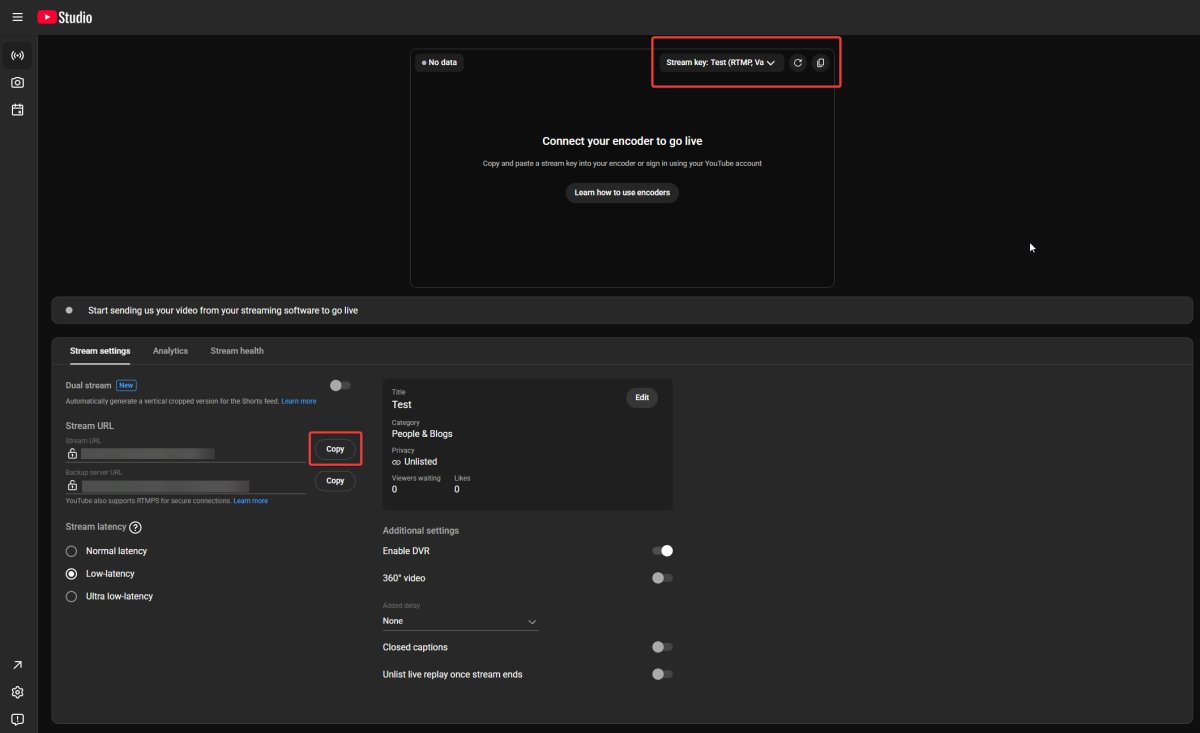The width and height of the screenshot is (1200, 733).
Task: Open Learn more link about Dual stream
Action: pyautogui.click(x=298, y=401)
